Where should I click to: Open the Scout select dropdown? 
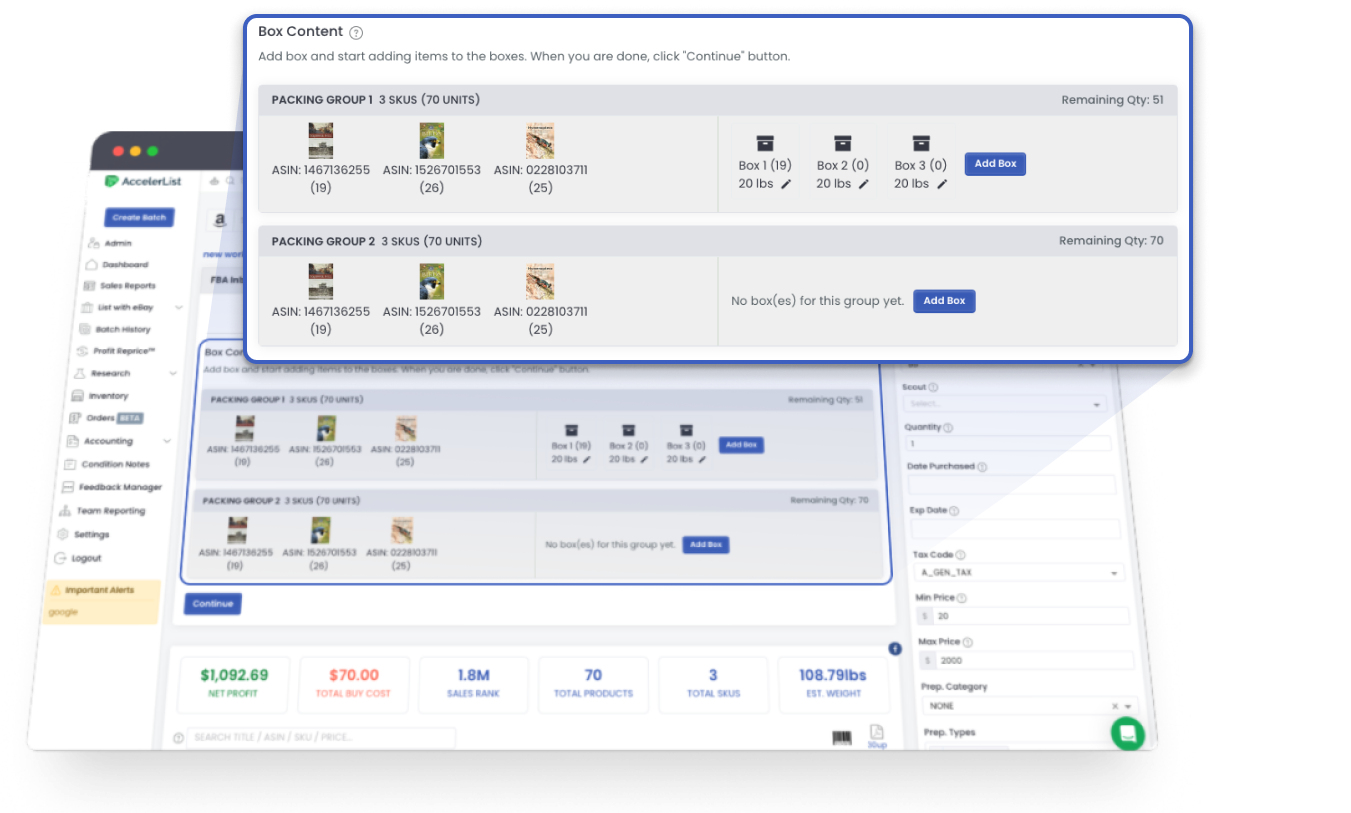click(1004, 404)
